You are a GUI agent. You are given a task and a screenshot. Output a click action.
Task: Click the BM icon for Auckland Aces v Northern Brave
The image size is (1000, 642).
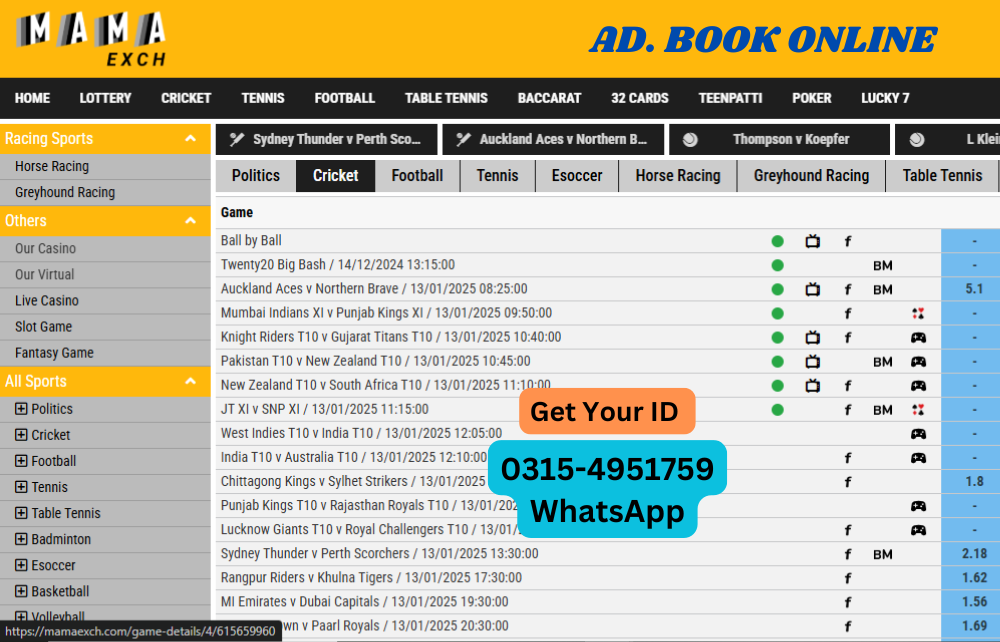tap(883, 289)
